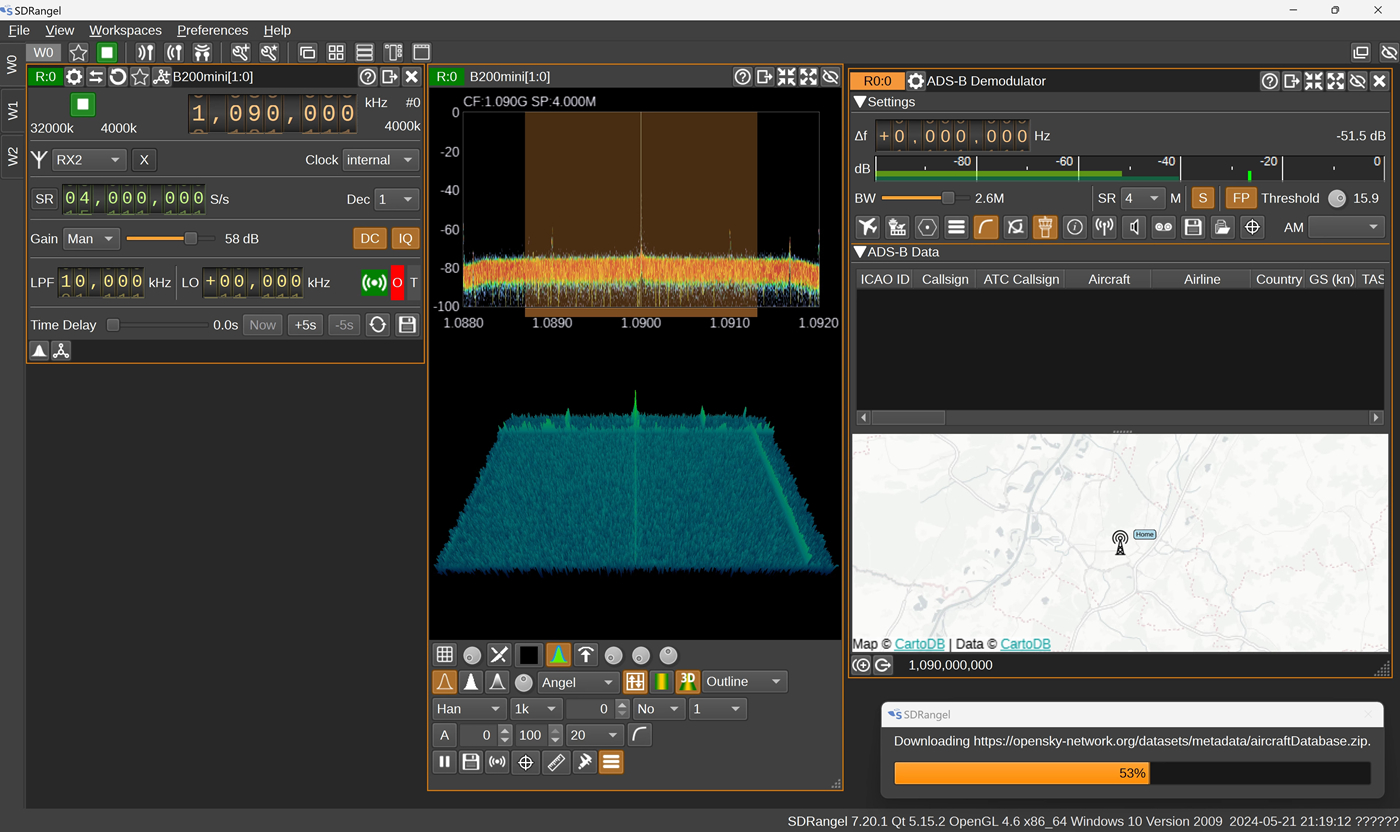This screenshot has height=832, width=1400.
Task: Click the add Rx device icon in main toolbar
Action: click(x=146, y=52)
